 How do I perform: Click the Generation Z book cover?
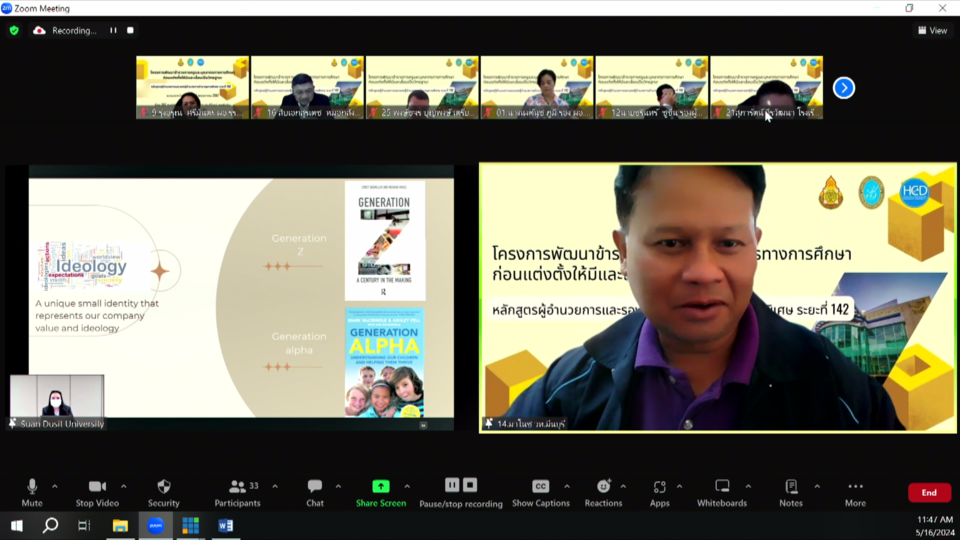[384, 241]
